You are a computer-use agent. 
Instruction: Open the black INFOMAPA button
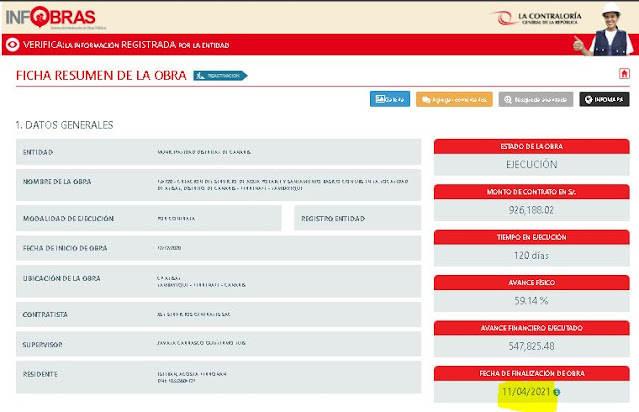[604, 99]
